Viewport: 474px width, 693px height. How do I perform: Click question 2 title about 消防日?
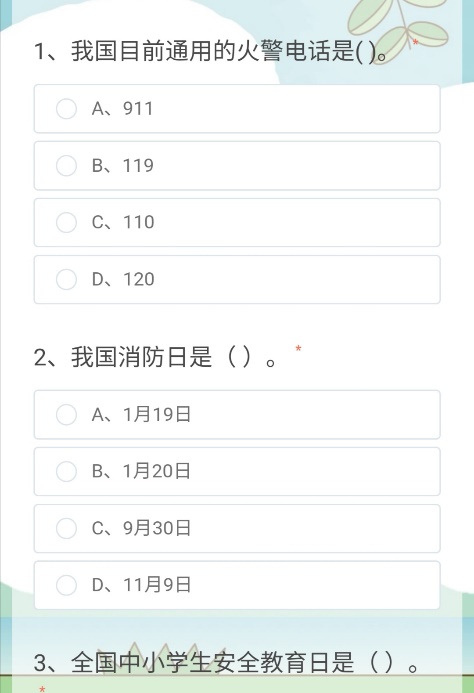click(x=156, y=357)
